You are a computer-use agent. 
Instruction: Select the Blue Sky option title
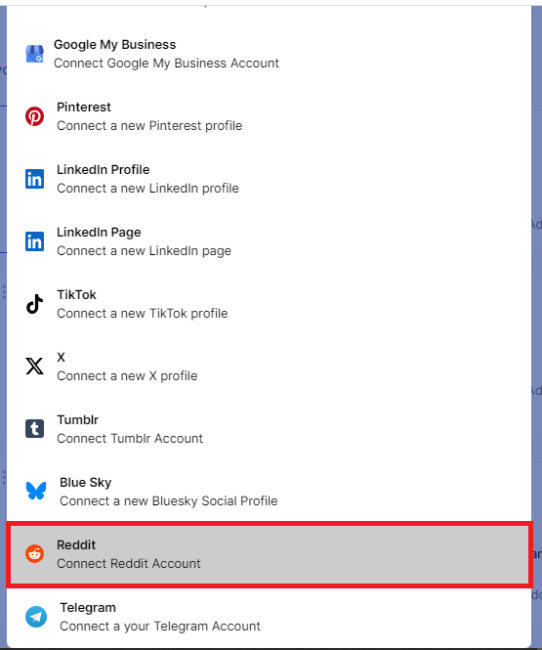click(86, 483)
